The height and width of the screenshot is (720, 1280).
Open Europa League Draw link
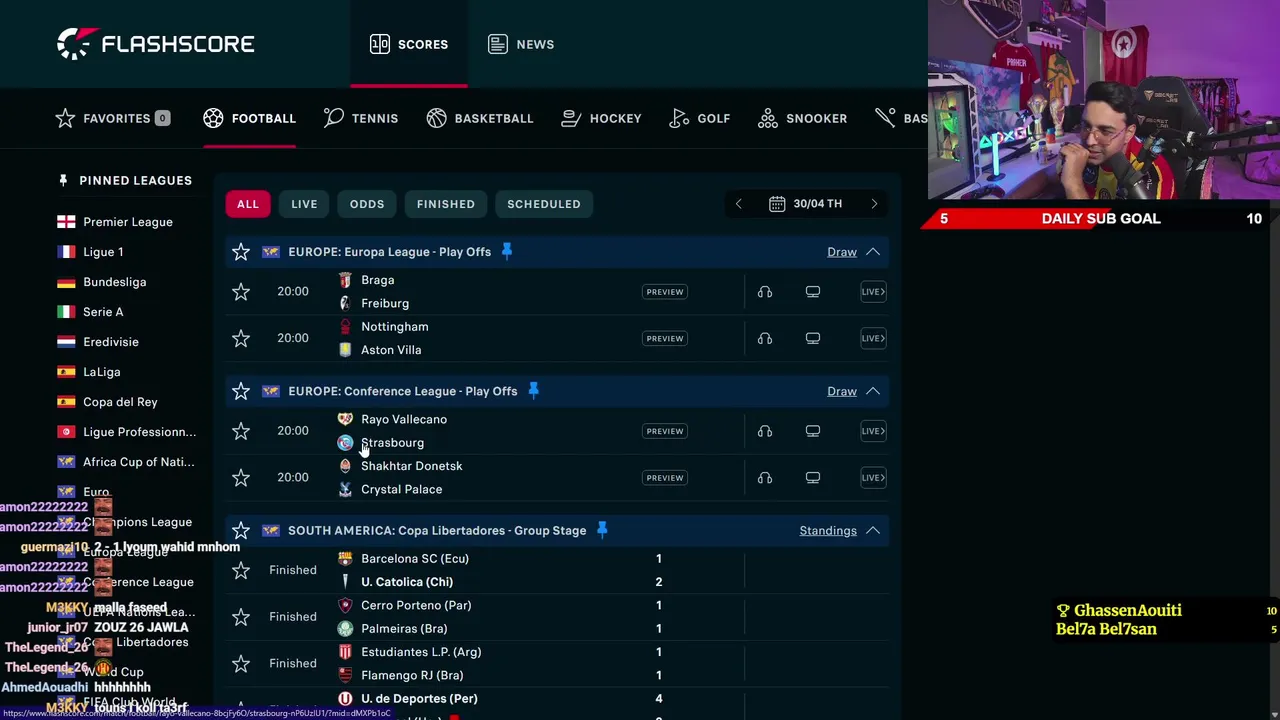[842, 252]
